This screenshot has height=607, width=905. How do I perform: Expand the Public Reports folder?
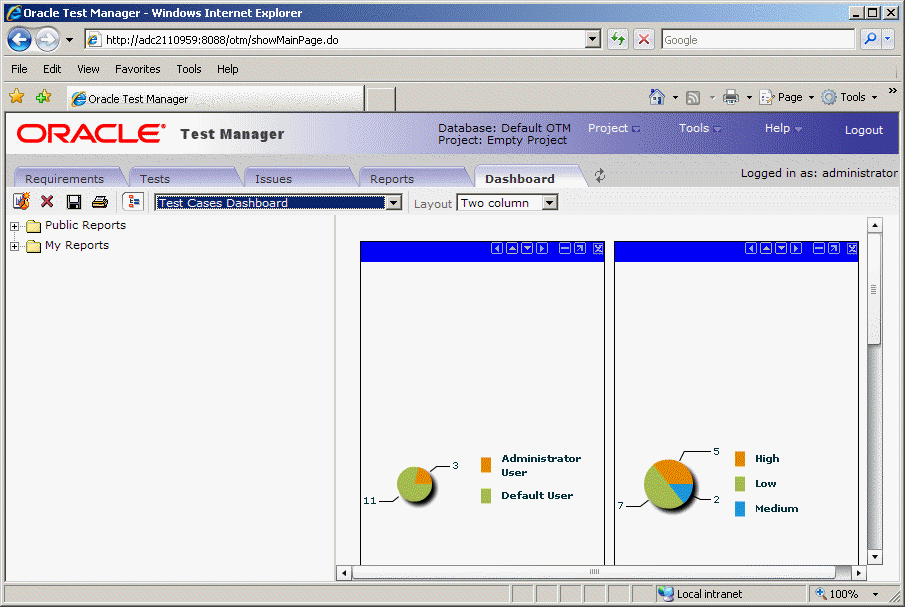[15, 226]
